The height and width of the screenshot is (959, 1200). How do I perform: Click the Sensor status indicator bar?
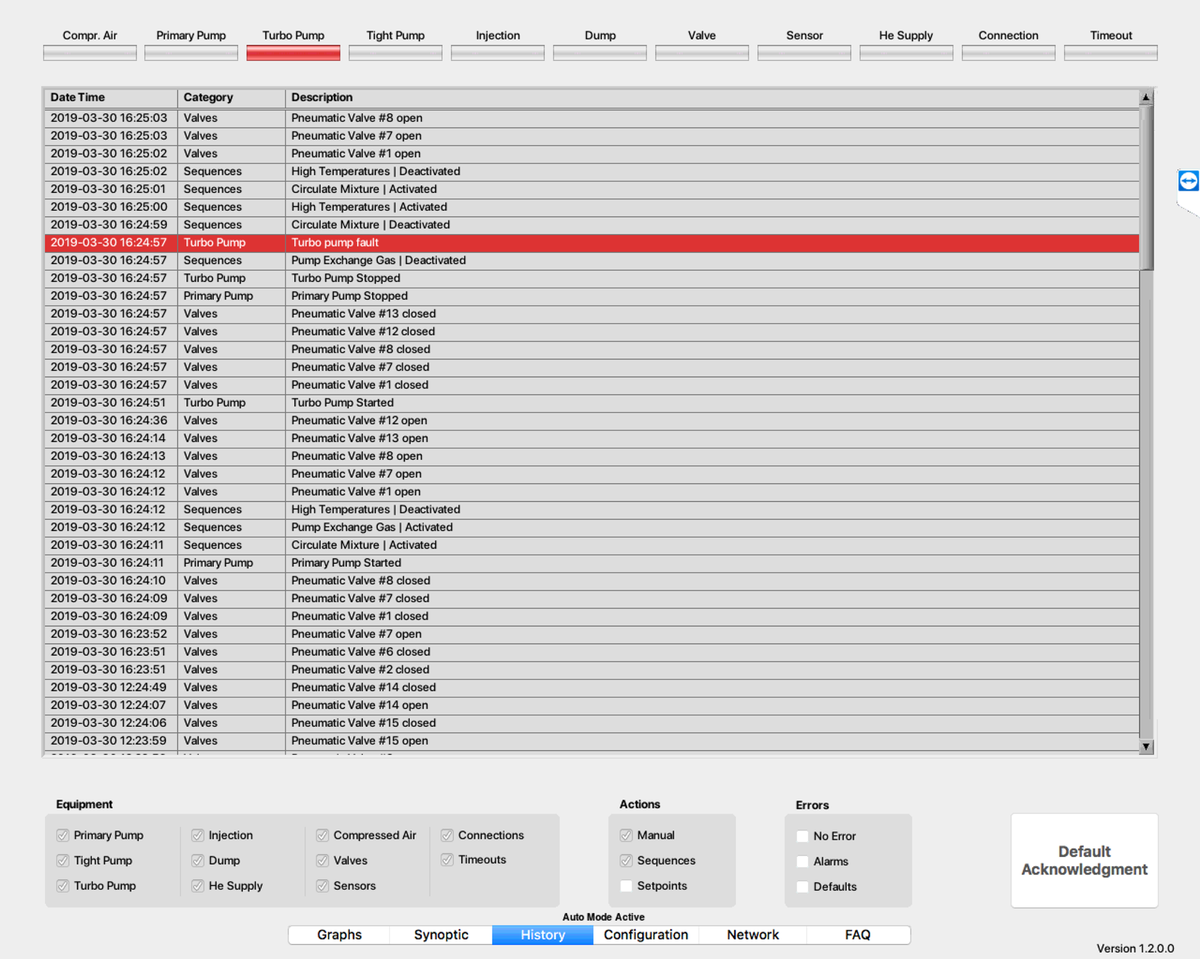[804, 53]
